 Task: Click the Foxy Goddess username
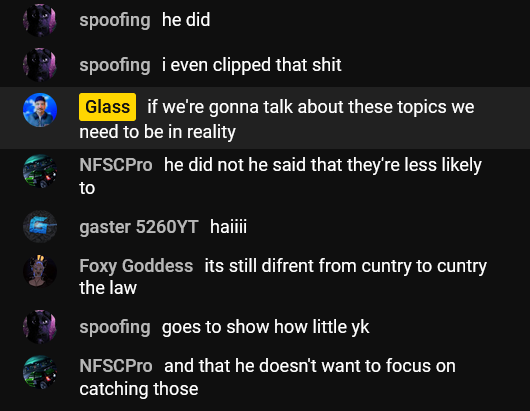[x=136, y=266]
